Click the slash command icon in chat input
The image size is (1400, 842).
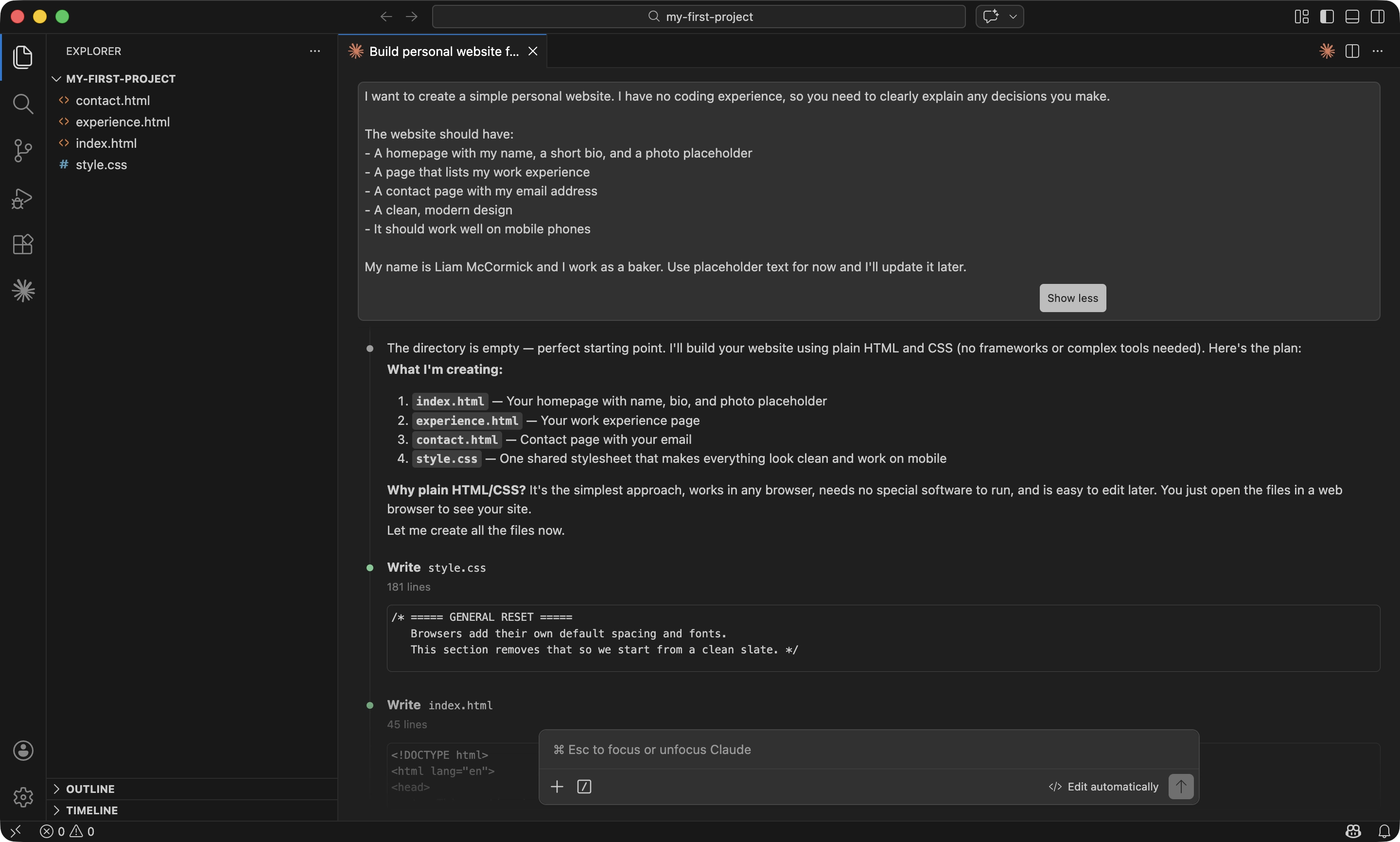click(584, 787)
